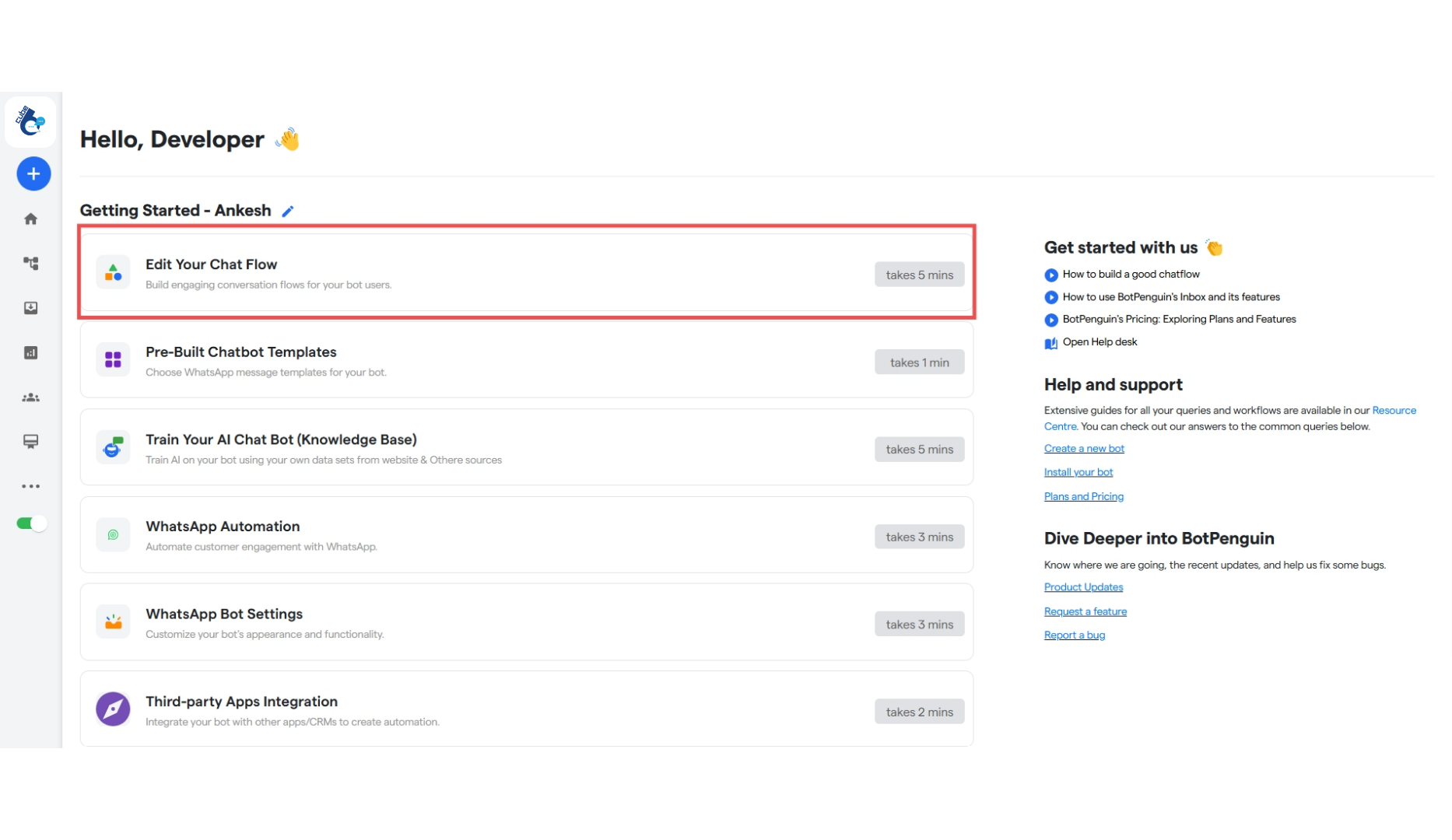Open the Pre-Built Chatbot Templates card title
Viewport: 1452px width, 840px height.
click(240, 352)
